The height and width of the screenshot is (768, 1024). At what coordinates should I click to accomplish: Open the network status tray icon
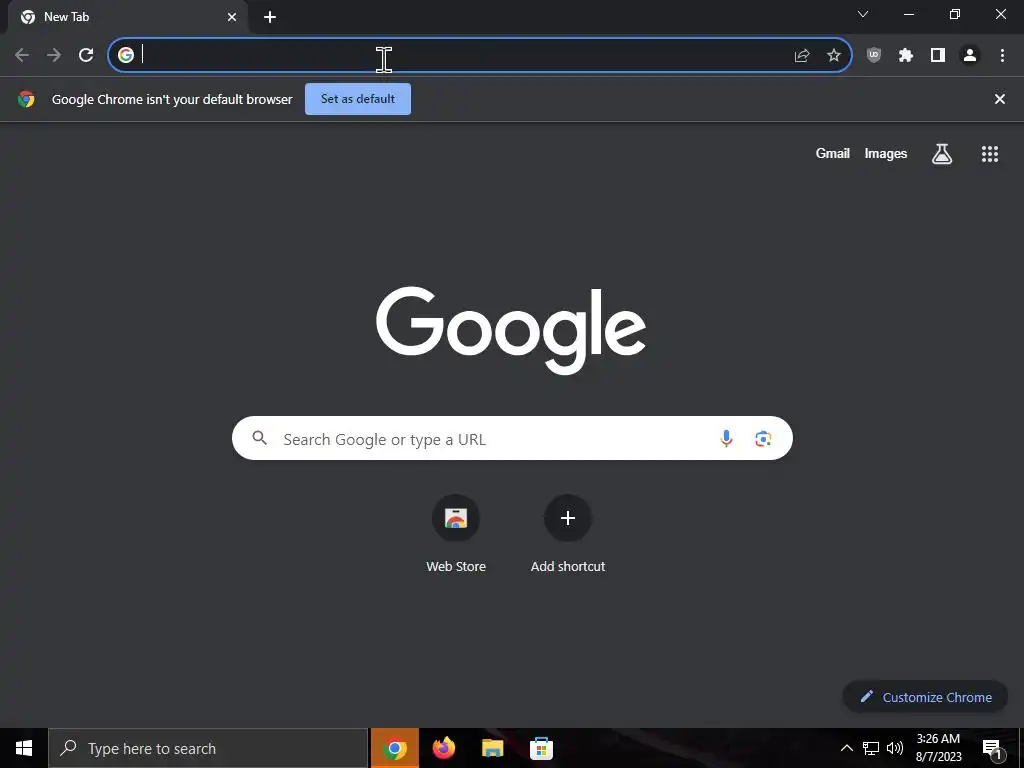[871, 748]
